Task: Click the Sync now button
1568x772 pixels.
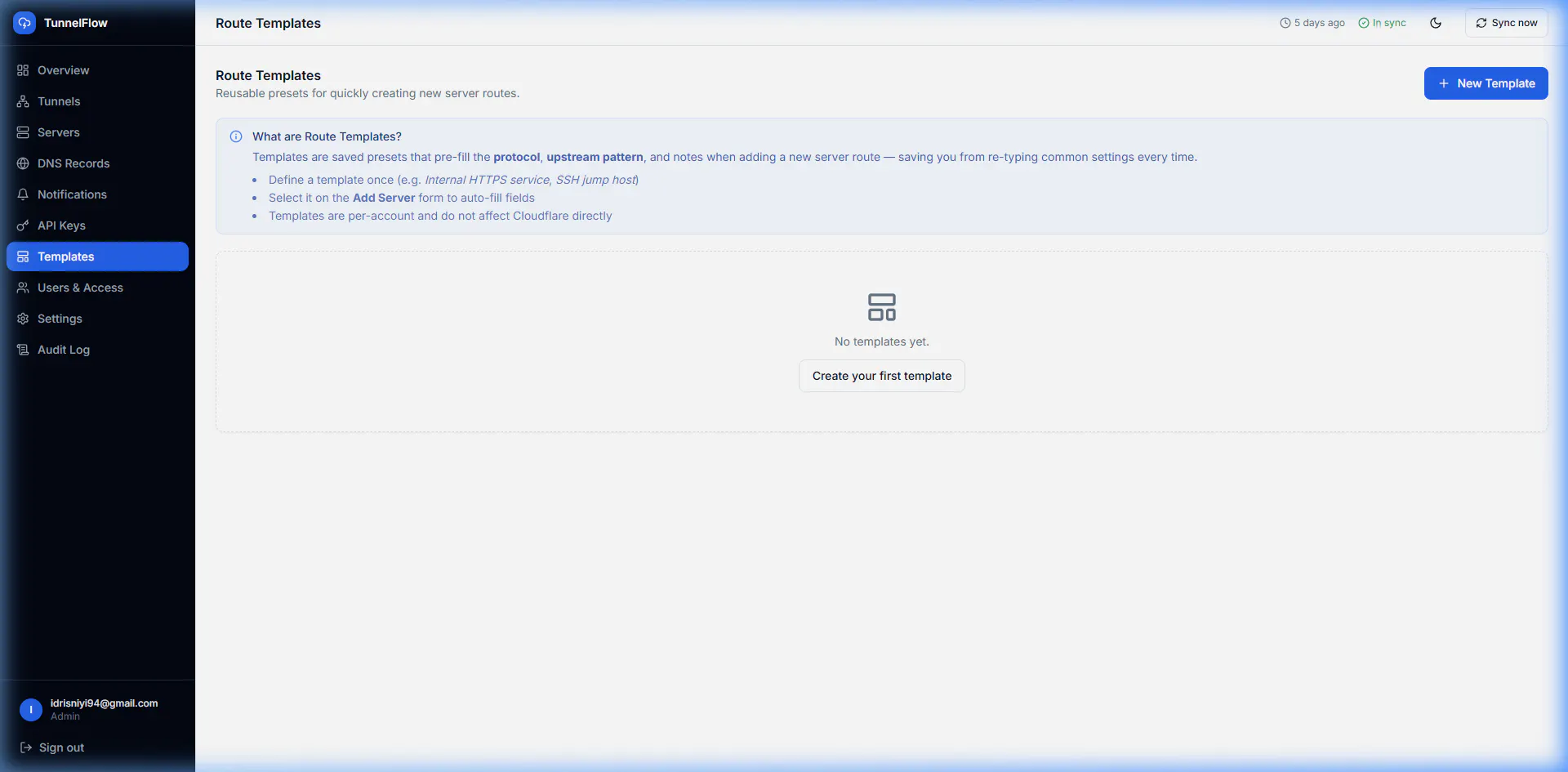Action: point(1506,23)
